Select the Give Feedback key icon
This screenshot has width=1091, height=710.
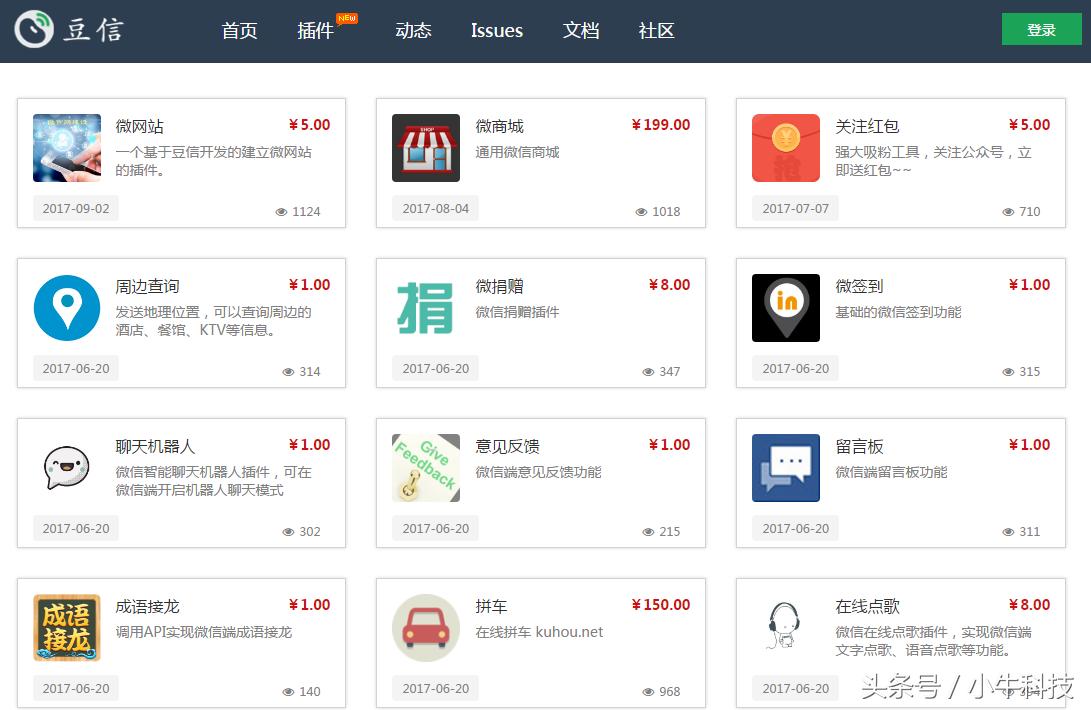point(426,468)
